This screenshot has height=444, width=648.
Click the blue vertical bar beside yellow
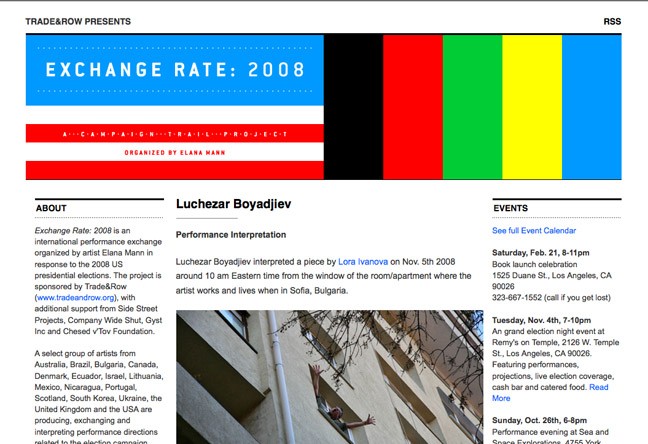[x=591, y=106]
